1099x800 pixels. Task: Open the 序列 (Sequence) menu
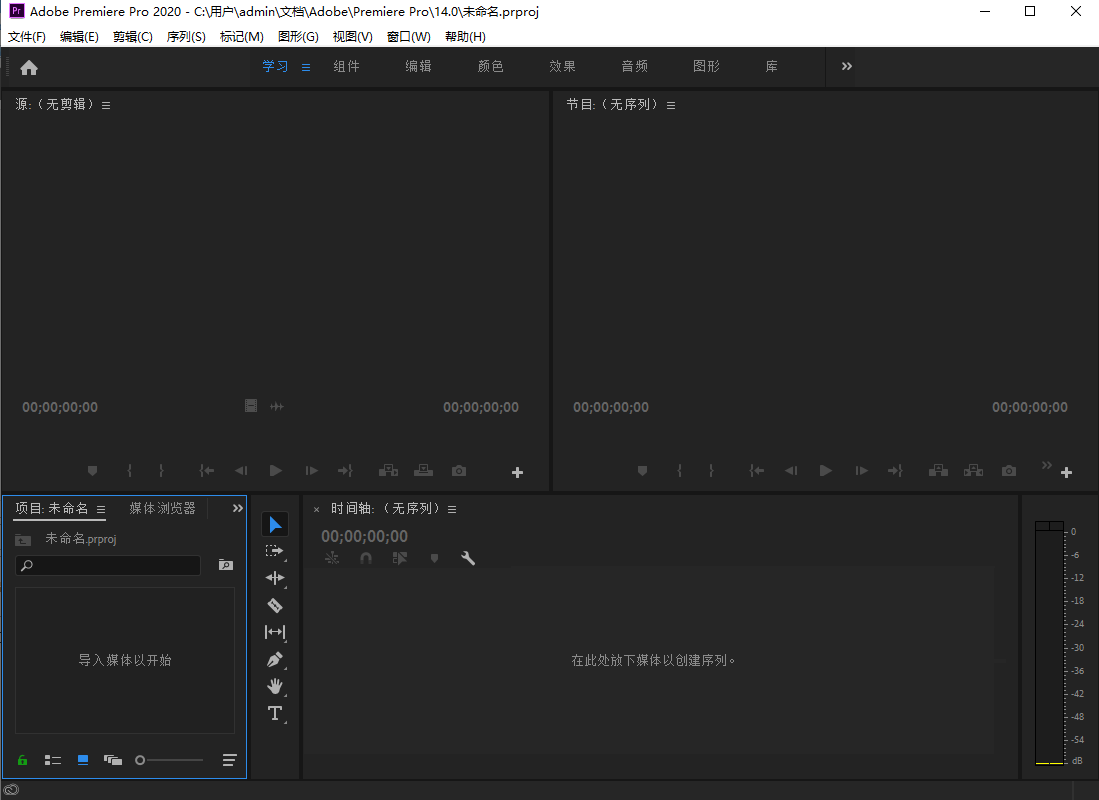[x=186, y=37]
